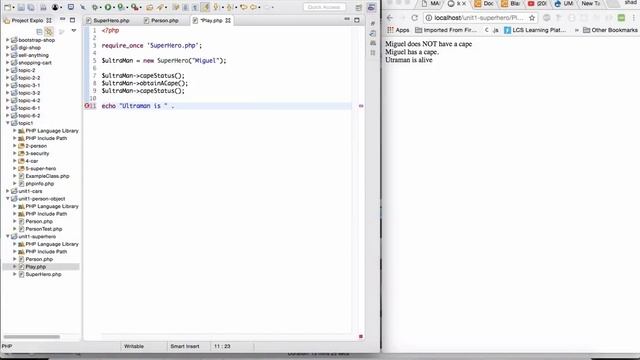The height and width of the screenshot is (360, 640).
Task: Click the External Tools run icon
Action: pos(134,7)
